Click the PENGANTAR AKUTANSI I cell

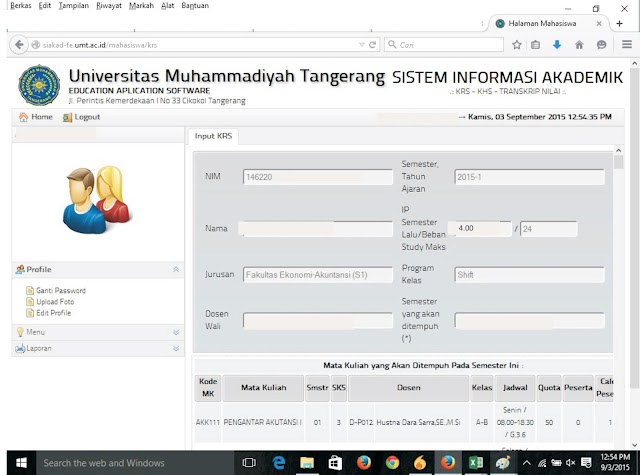click(x=262, y=422)
